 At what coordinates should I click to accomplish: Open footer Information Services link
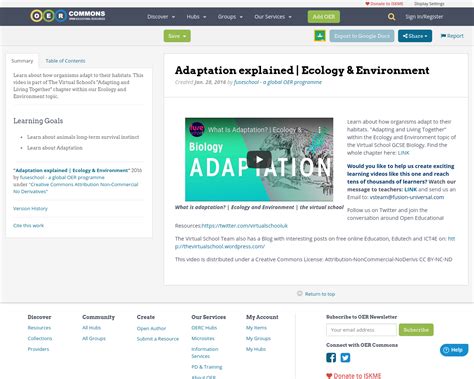click(205, 353)
